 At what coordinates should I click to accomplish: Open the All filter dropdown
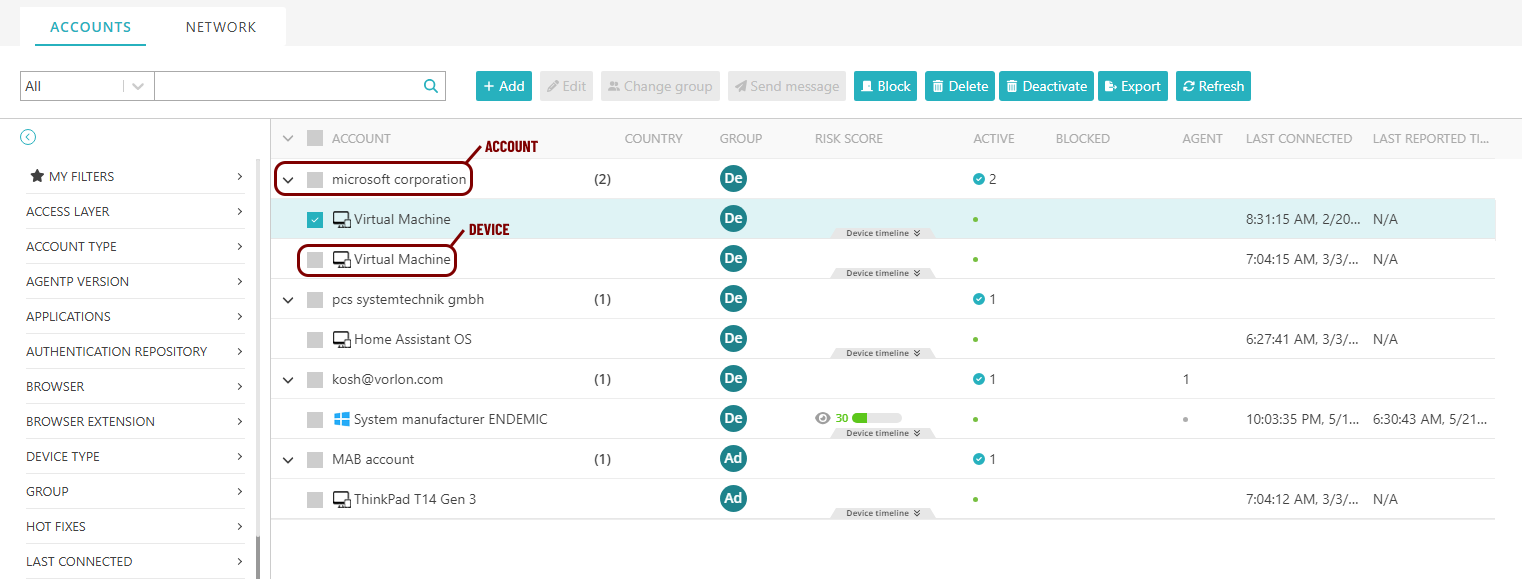pyautogui.click(x=137, y=86)
